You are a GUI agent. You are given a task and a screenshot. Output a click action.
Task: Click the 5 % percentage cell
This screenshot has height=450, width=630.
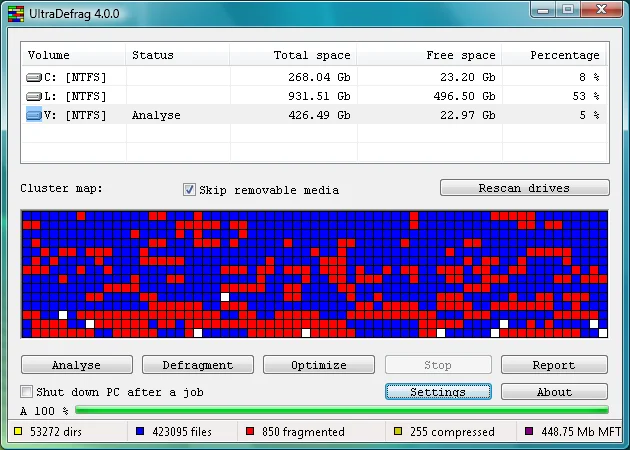click(589, 115)
